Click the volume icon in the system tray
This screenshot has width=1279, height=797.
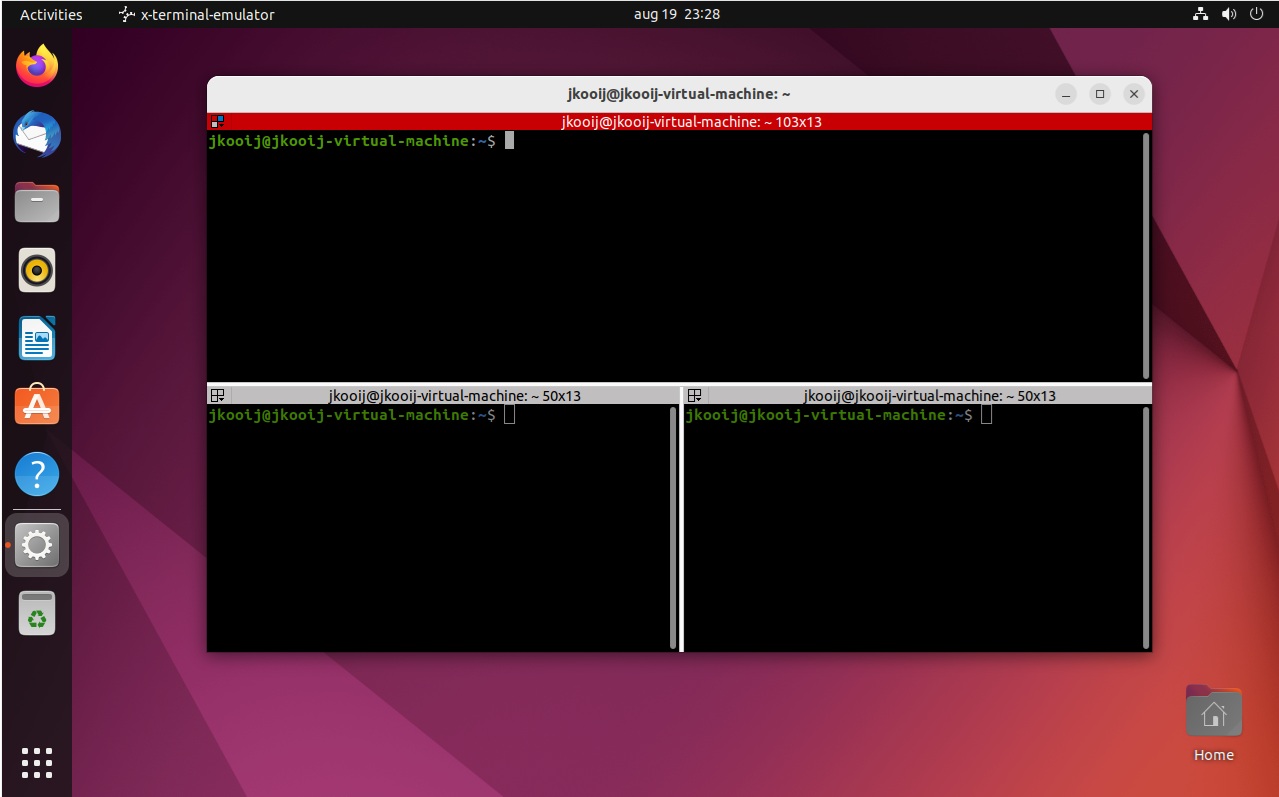point(1229,15)
